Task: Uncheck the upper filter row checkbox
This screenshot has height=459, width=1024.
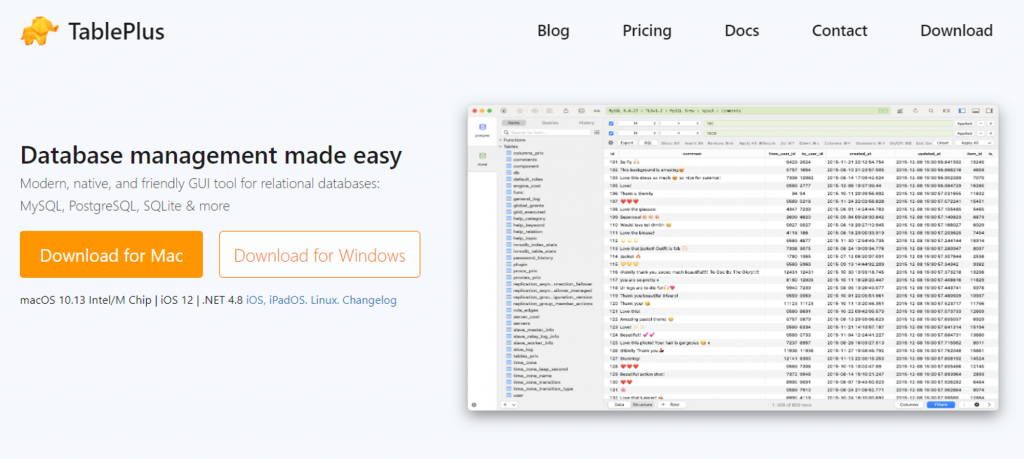Action: point(611,123)
